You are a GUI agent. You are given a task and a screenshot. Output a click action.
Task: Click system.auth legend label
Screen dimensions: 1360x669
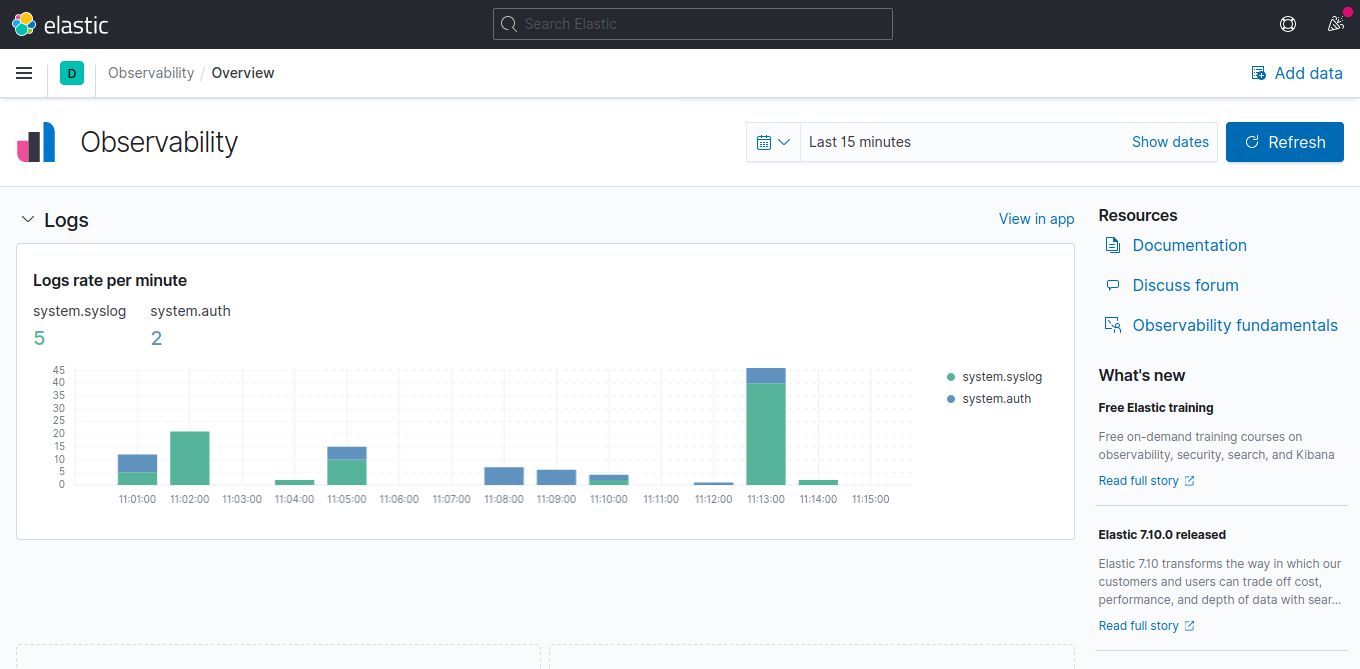996,399
